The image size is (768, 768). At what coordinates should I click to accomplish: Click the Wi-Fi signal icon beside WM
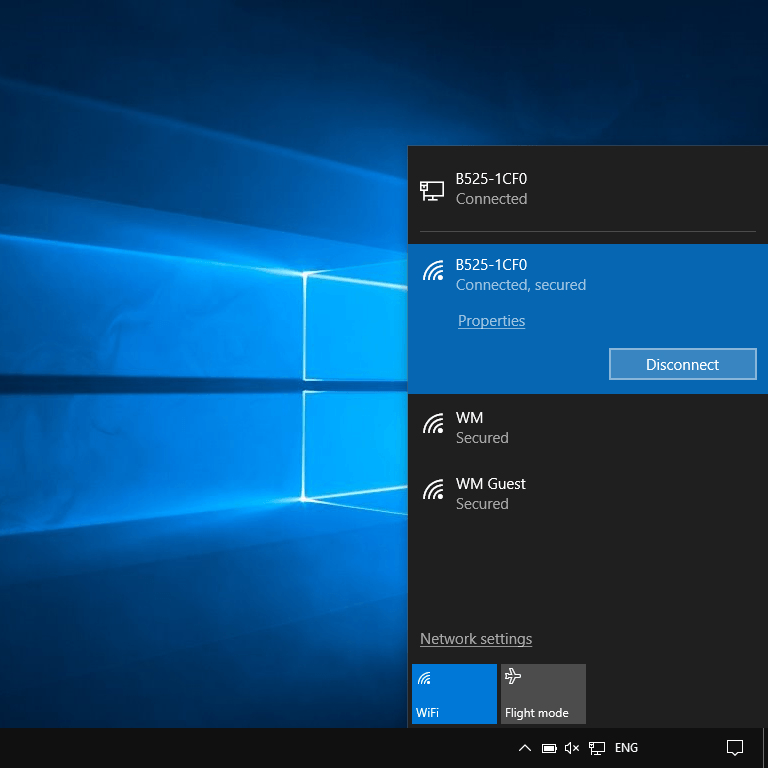[433, 424]
